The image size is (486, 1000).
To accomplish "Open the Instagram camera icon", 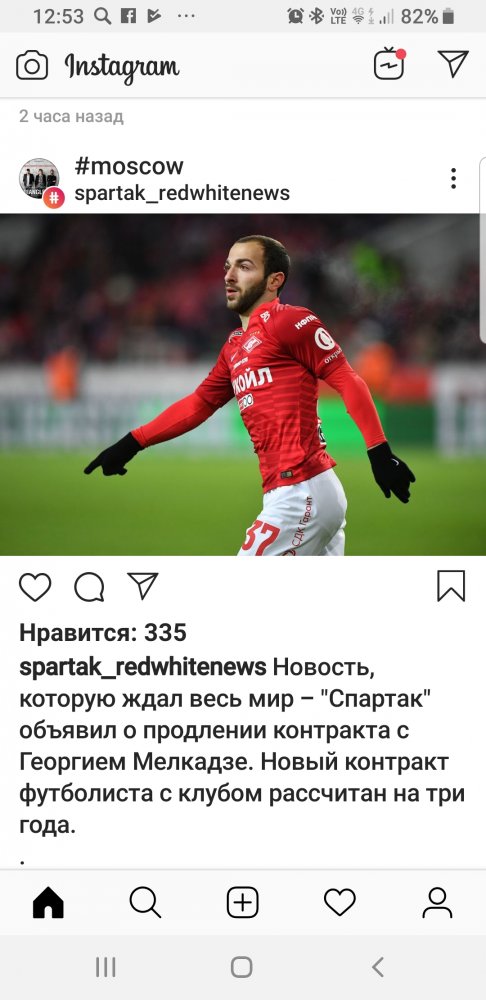I will click(32, 65).
